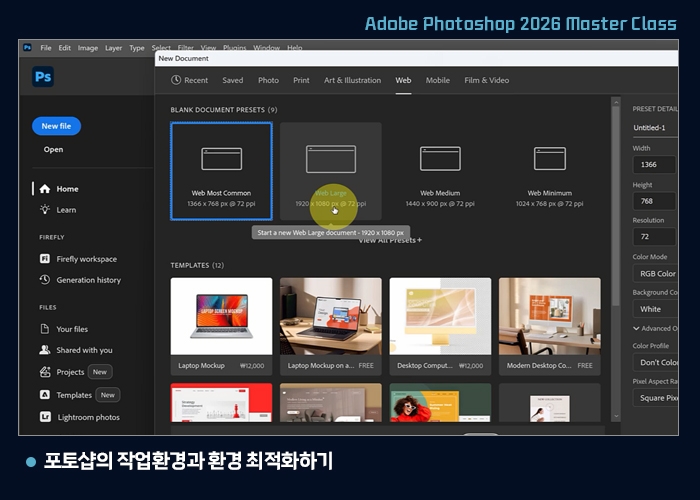
Task: Collapse the Advanced Options chevron
Action: [x=636, y=328]
